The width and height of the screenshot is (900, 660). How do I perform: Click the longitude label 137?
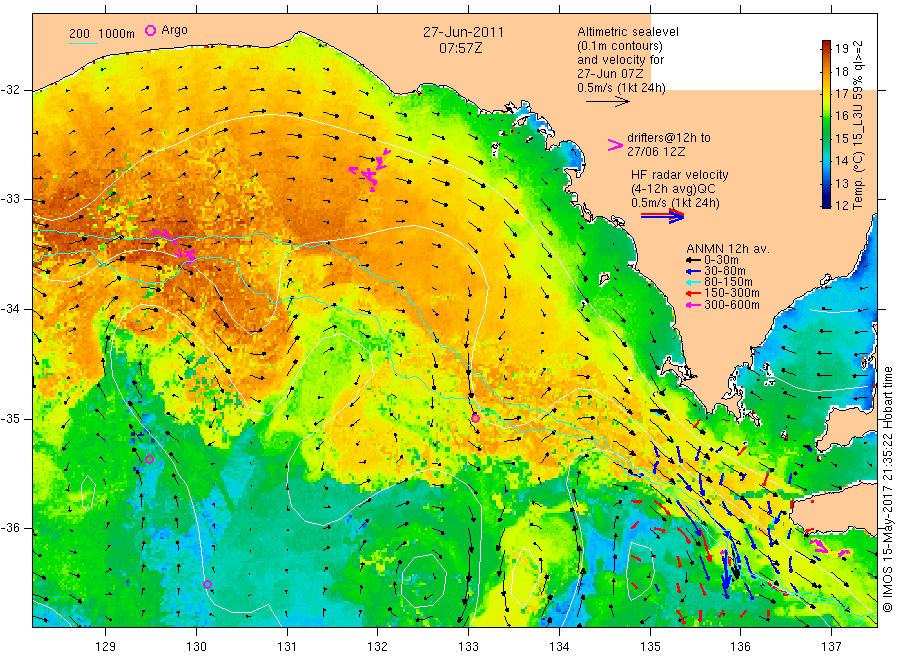point(831,647)
